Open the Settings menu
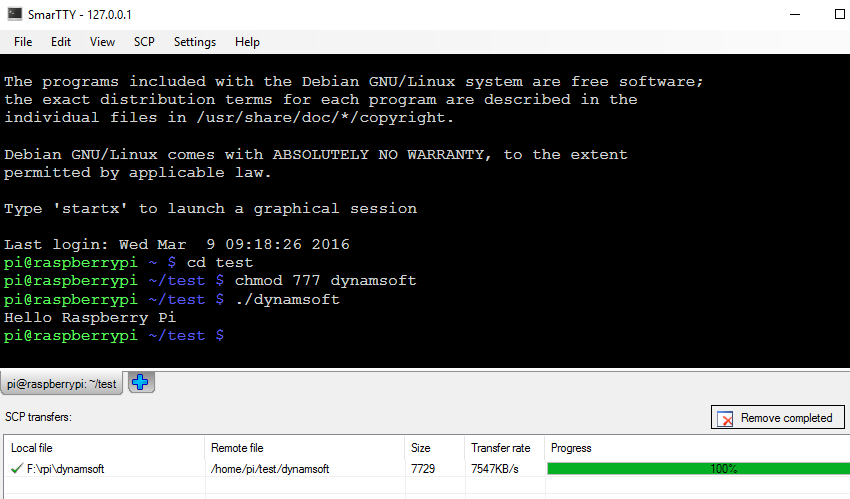 point(194,42)
